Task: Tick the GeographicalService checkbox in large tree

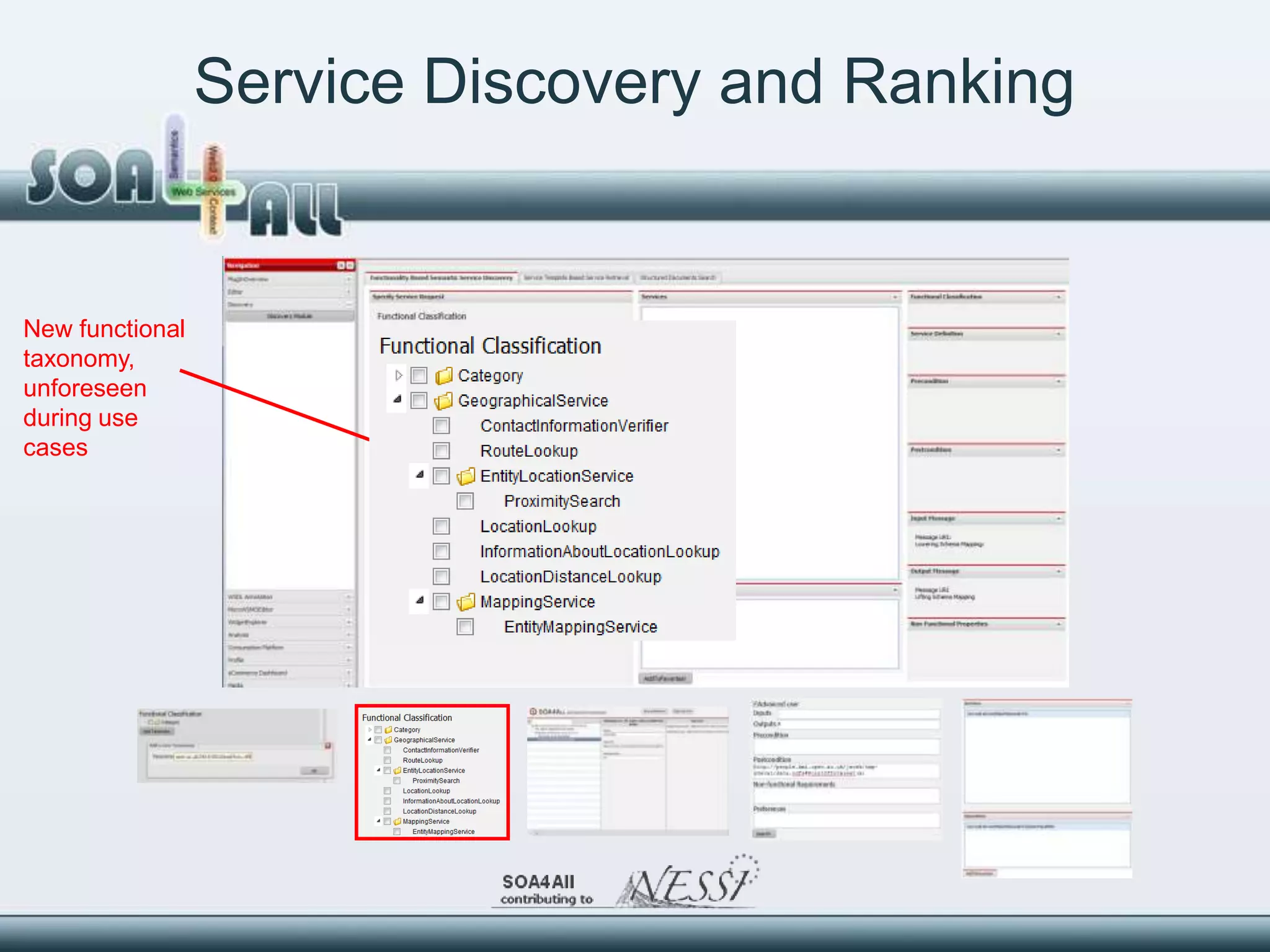Action: click(x=419, y=401)
